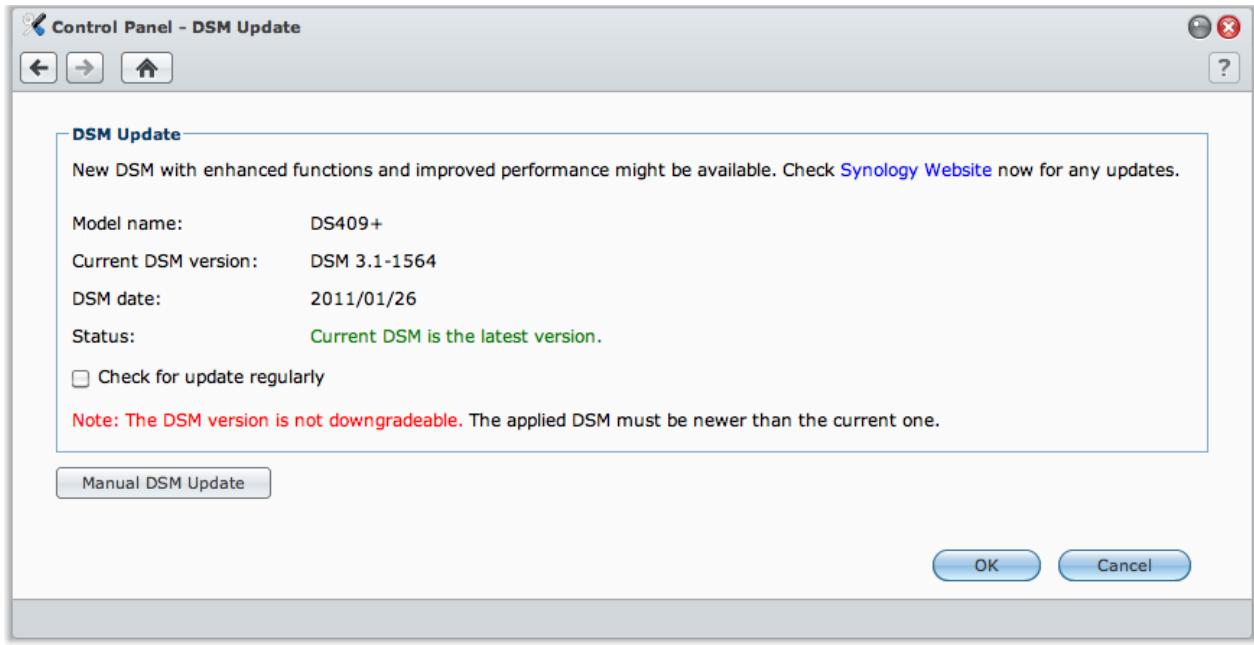Click the Current DSM version label
Image resolution: width=1254 pixels, height=645 pixels.
coord(166,262)
